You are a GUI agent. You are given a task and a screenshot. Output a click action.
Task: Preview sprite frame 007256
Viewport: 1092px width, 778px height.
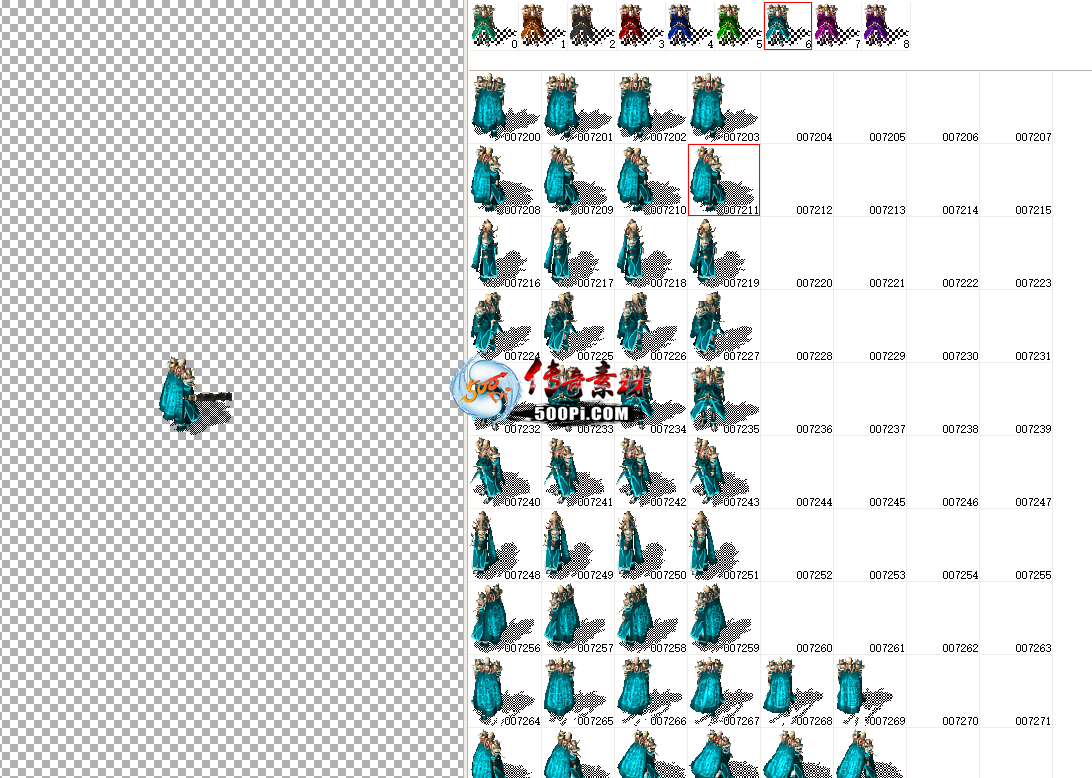click(505, 619)
